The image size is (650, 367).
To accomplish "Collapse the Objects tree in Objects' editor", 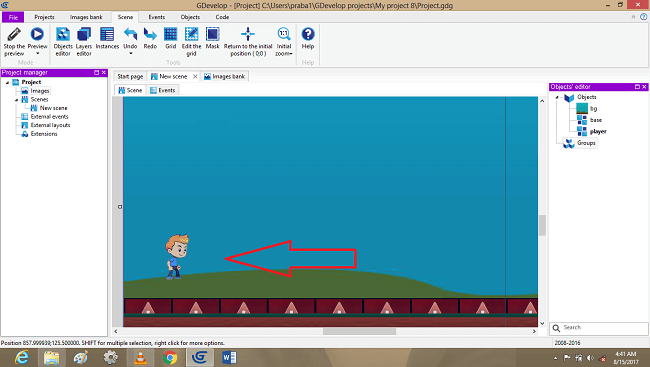I will pyautogui.click(x=557, y=97).
